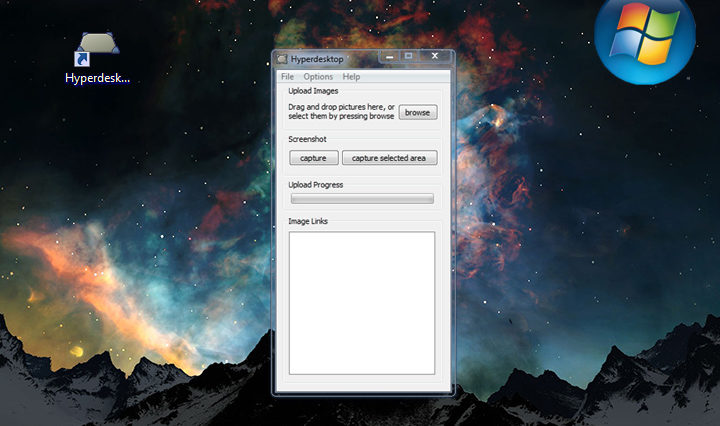Click the 'Upload Progress' label

[315, 185]
